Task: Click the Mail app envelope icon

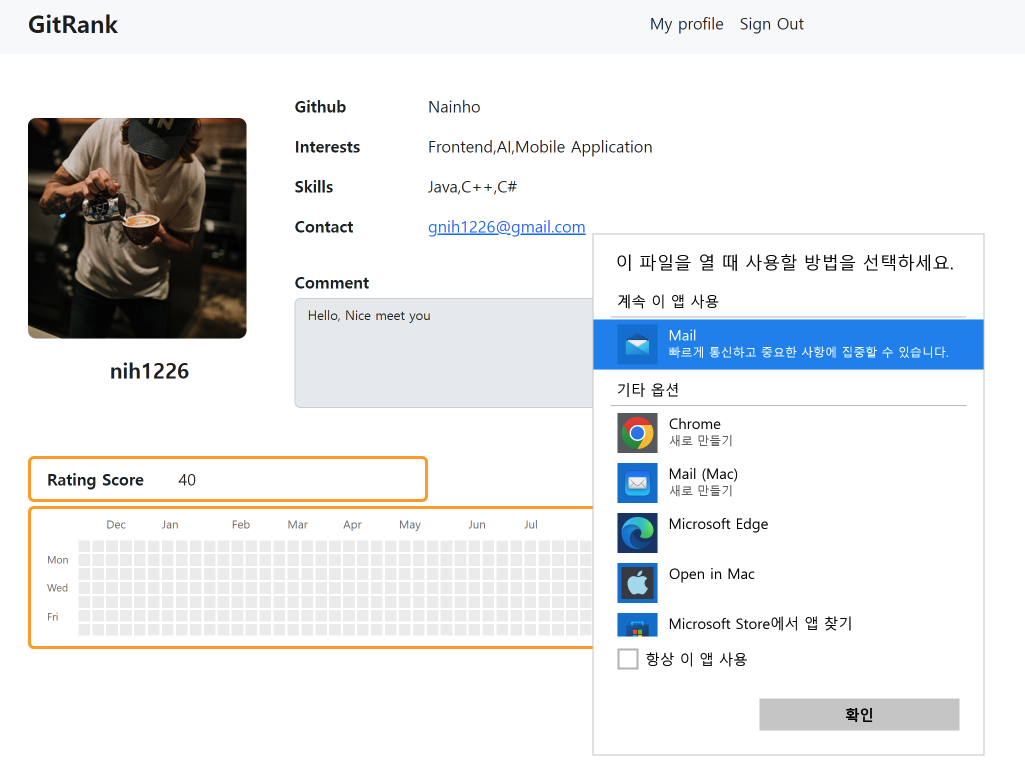Action: click(637, 345)
